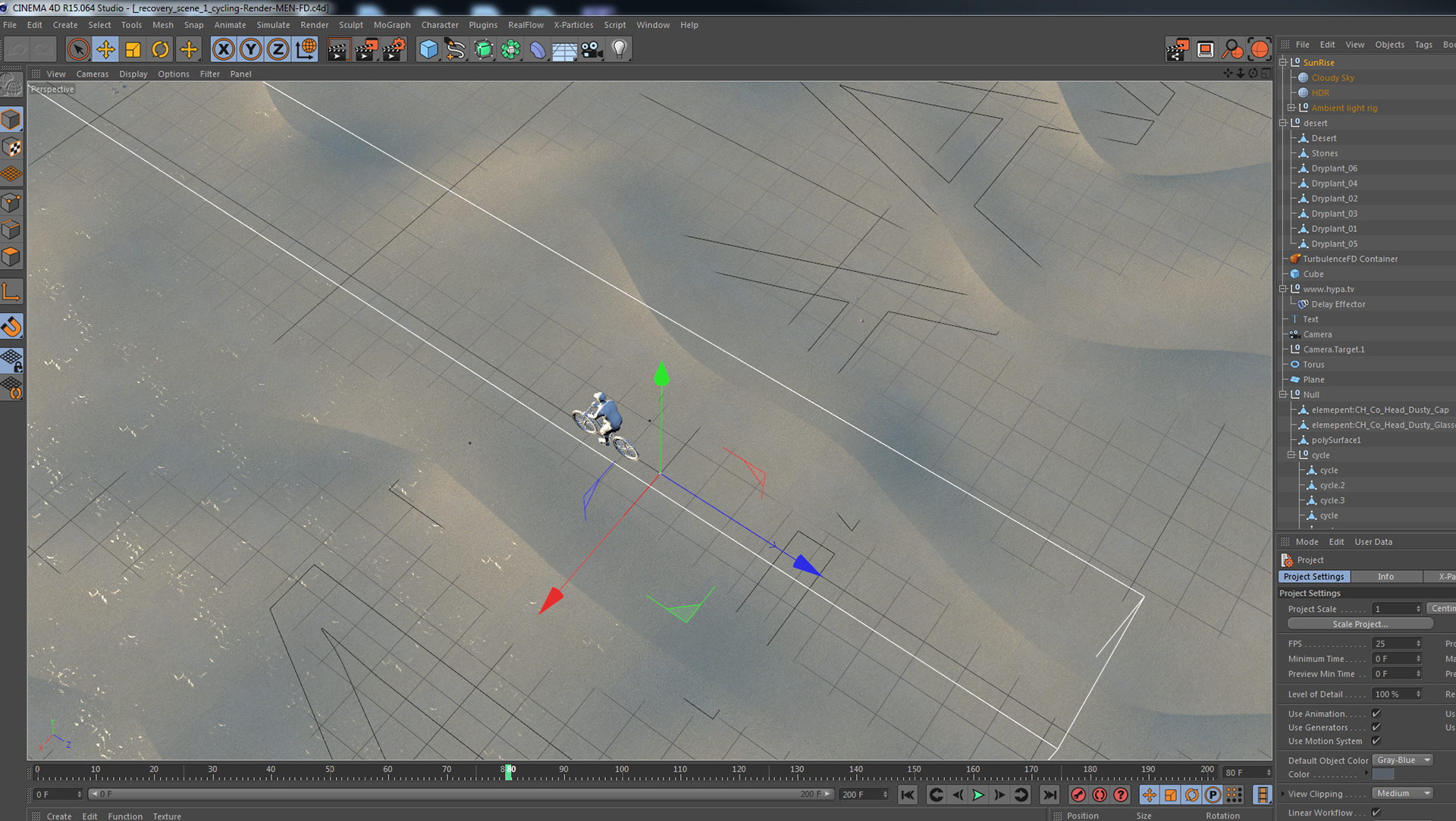
Task: Collapse the cycle object group
Action: click(1291, 455)
